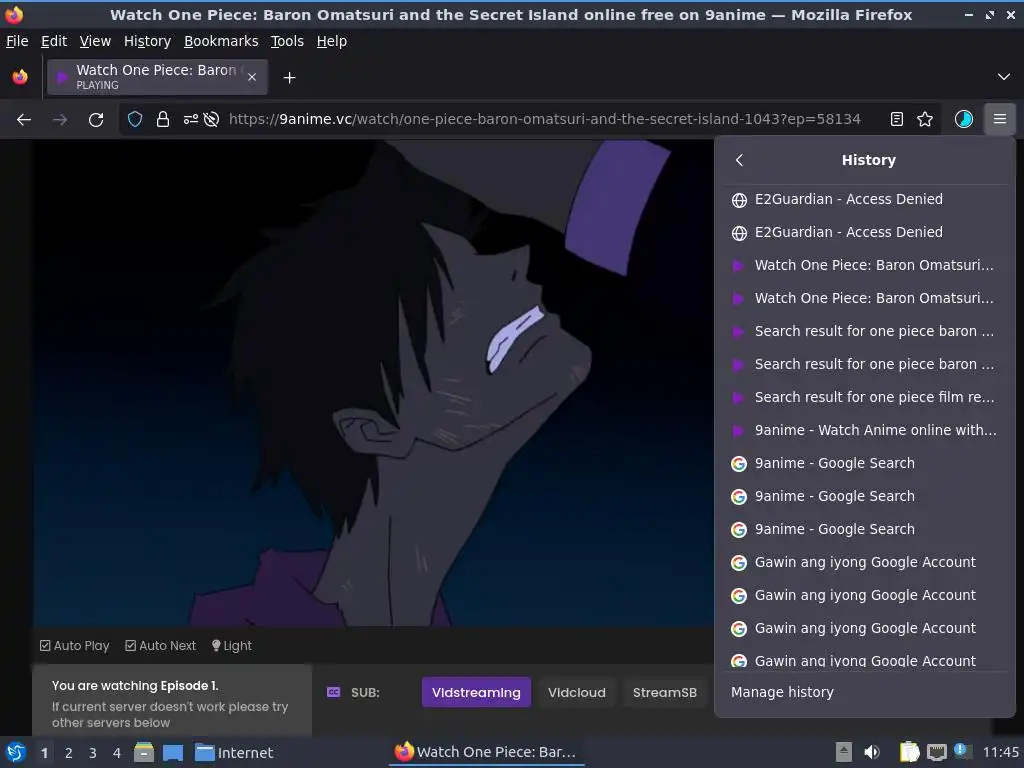Open the blue circular extension icon

964,119
